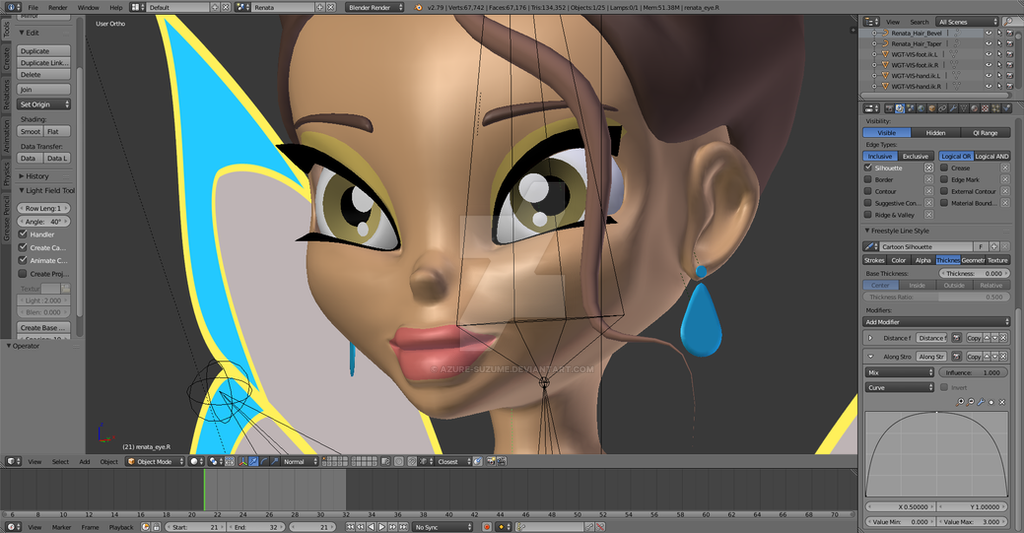Select Exclusive edge type mode
The height and width of the screenshot is (533, 1024).
pyautogui.click(x=915, y=156)
